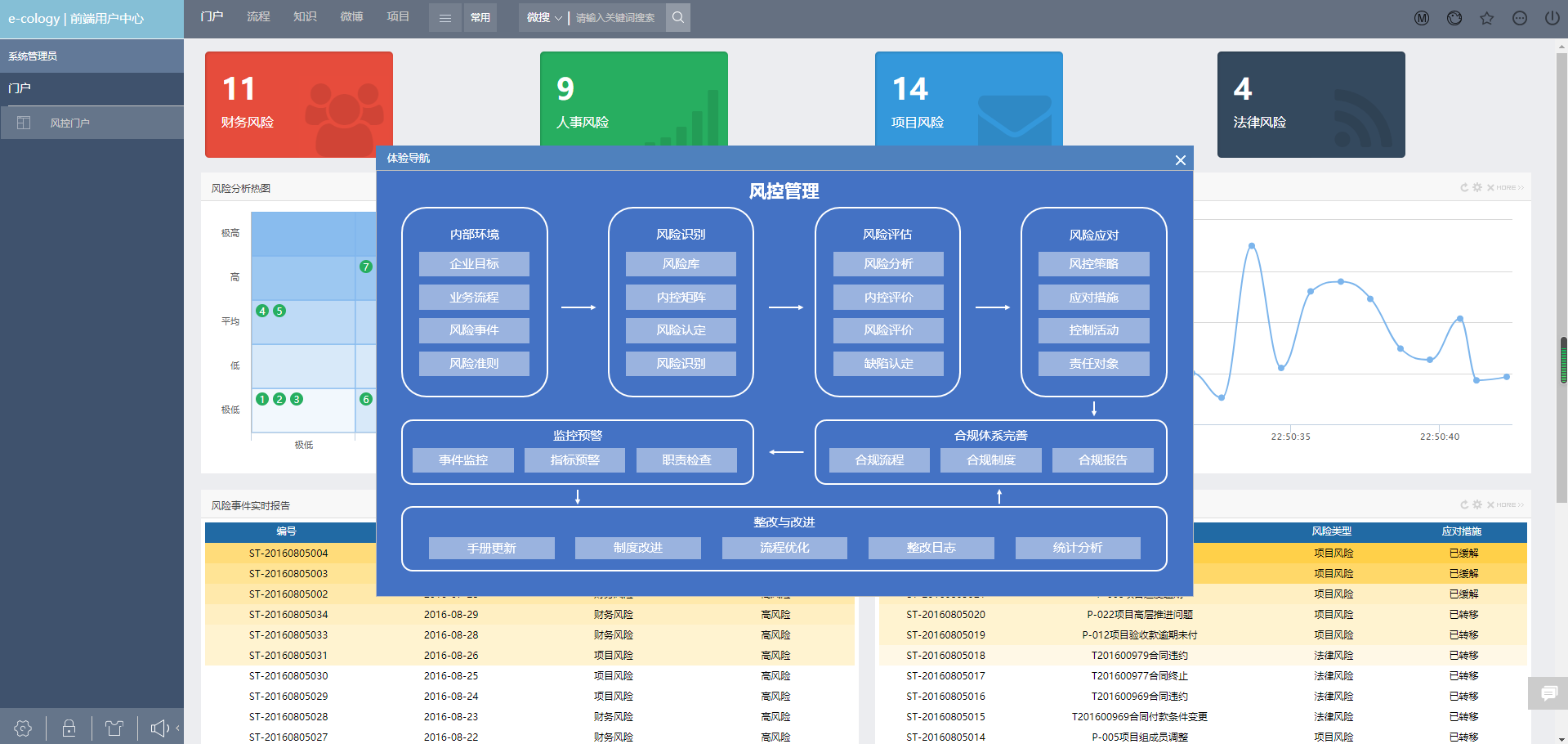This screenshot has height=744, width=1568.
Task: Focus the keyword search input field
Action: coord(617,17)
